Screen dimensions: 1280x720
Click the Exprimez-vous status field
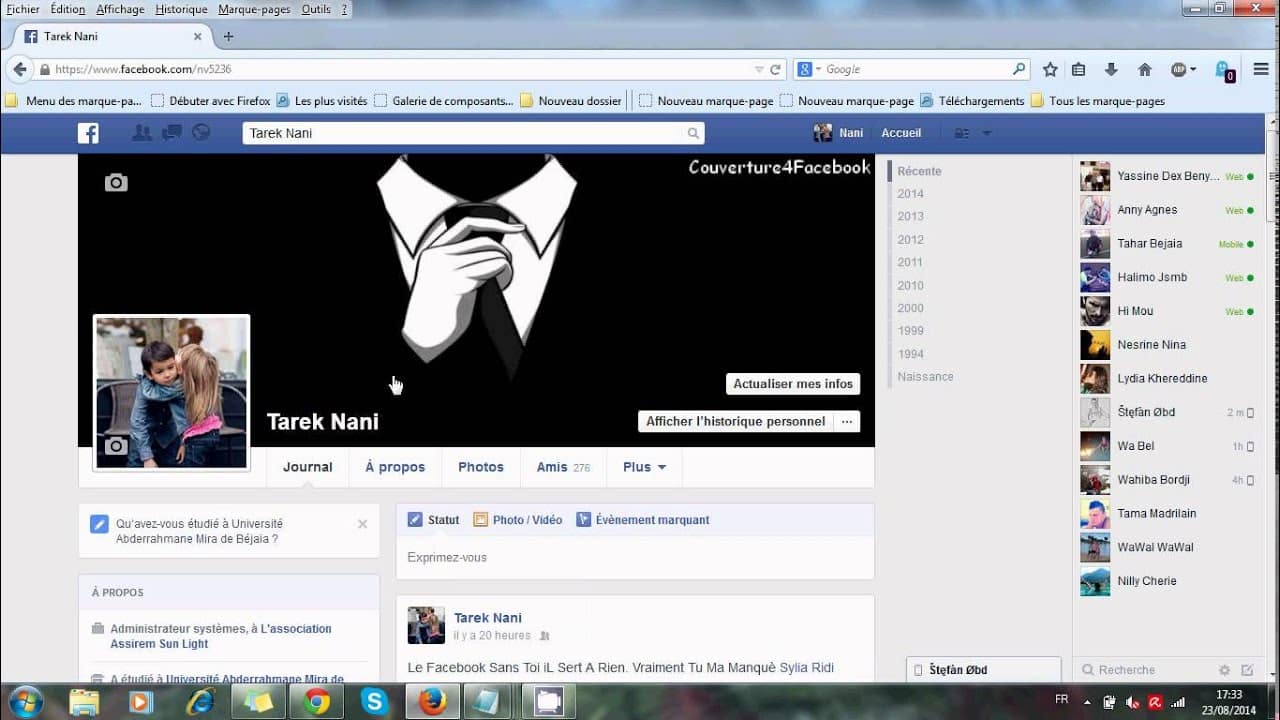tap(635, 558)
